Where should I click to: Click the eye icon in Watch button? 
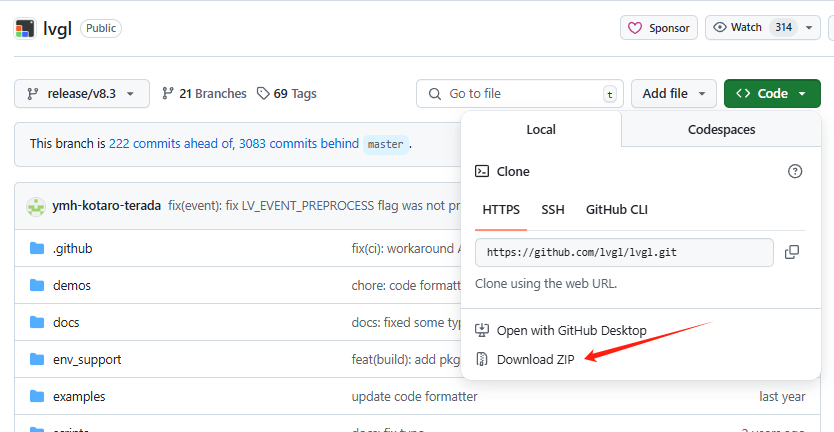[x=720, y=28]
